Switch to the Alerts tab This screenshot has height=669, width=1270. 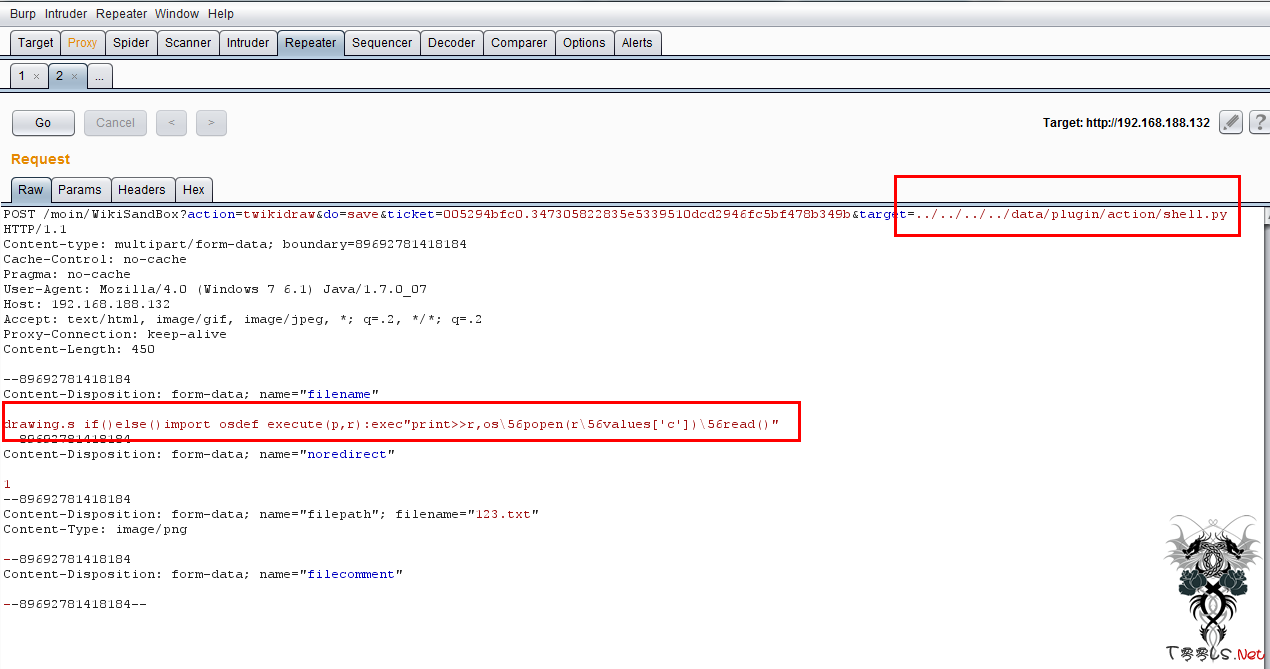[637, 43]
